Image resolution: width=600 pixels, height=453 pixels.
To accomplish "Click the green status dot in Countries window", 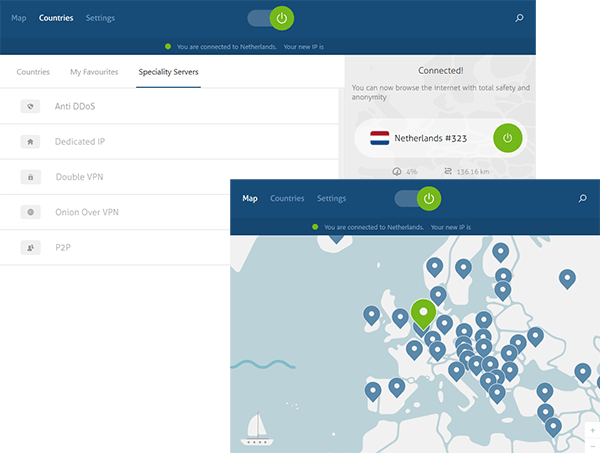I will point(168,46).
